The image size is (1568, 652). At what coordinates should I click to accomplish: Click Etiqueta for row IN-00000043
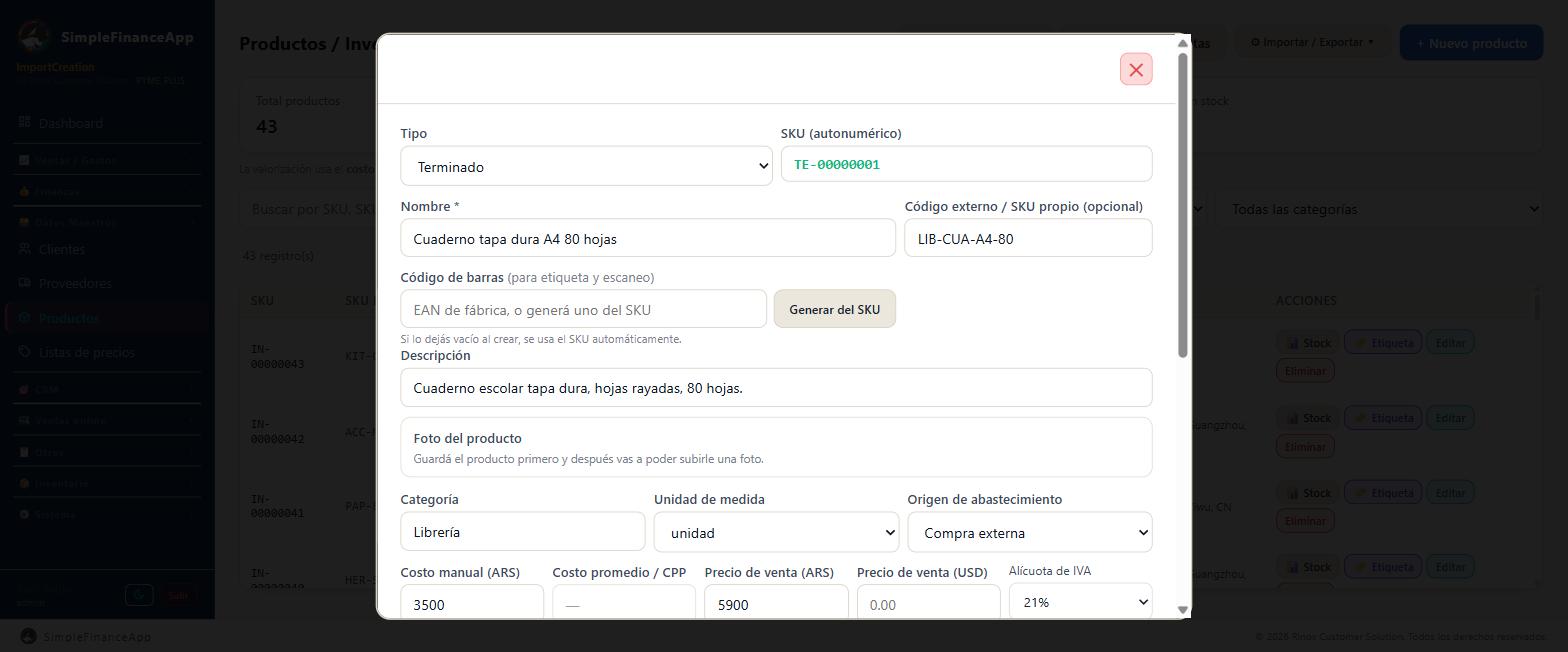coord(1383,343)
